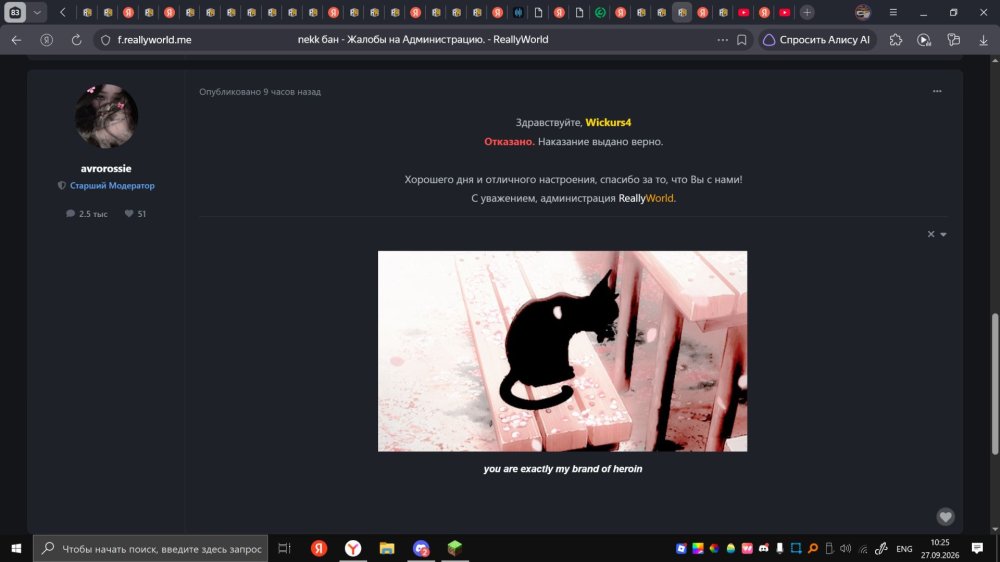Open the Wi-Fi network tray icon
Image resolution: width=1000 pixels, height=562 pixels.
864,549
